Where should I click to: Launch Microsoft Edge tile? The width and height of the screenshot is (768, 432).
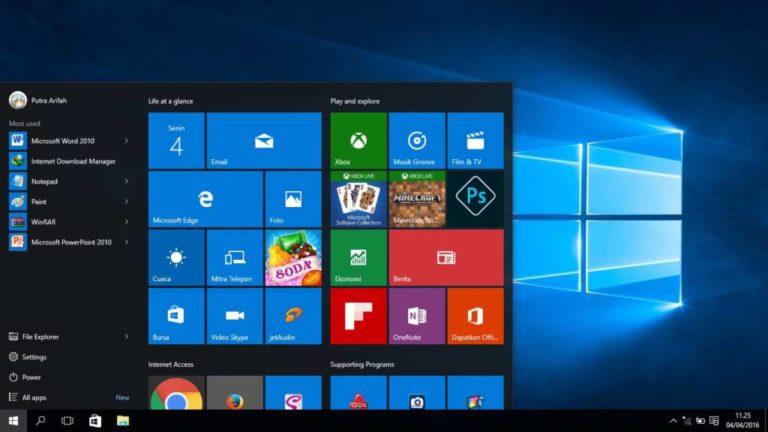[205, 199]
